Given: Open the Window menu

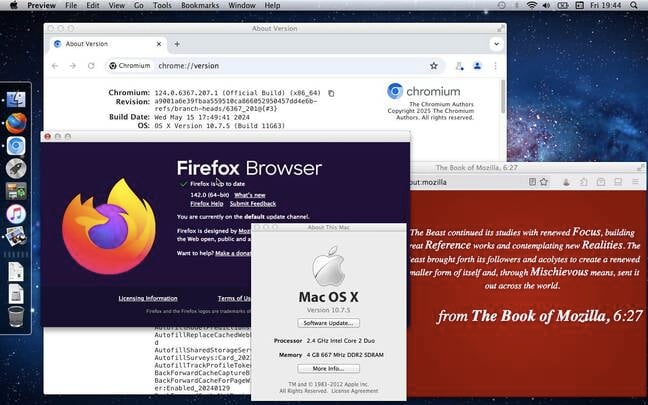Looking at the screenshot, I should click(x=242, y=5).
